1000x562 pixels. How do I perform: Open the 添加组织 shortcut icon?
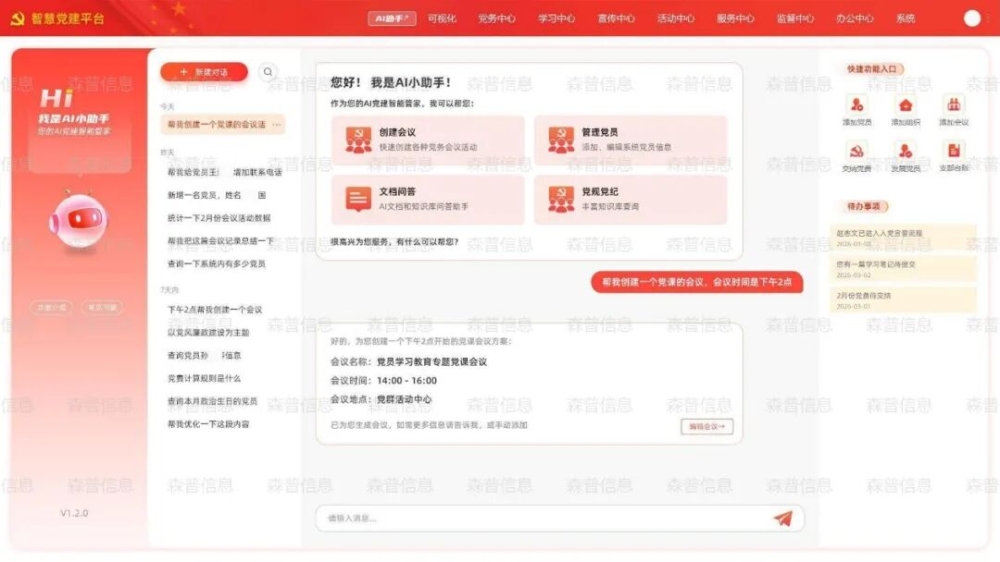pyautogui.click(x=905, y=106)
